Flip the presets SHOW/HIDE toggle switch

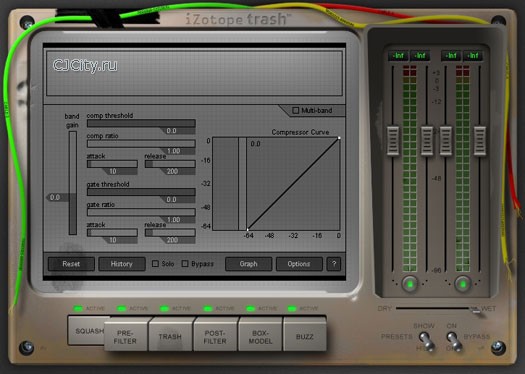click(x=427, y=341)
